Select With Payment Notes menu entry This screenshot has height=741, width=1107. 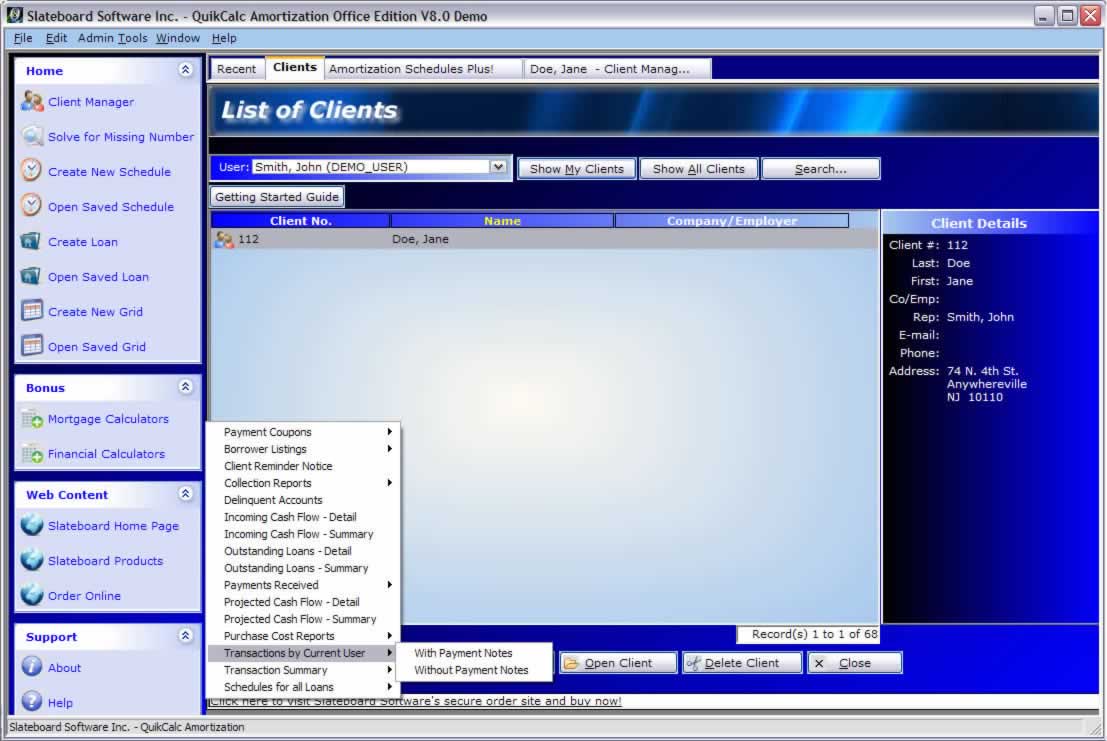tap(463, 653)
